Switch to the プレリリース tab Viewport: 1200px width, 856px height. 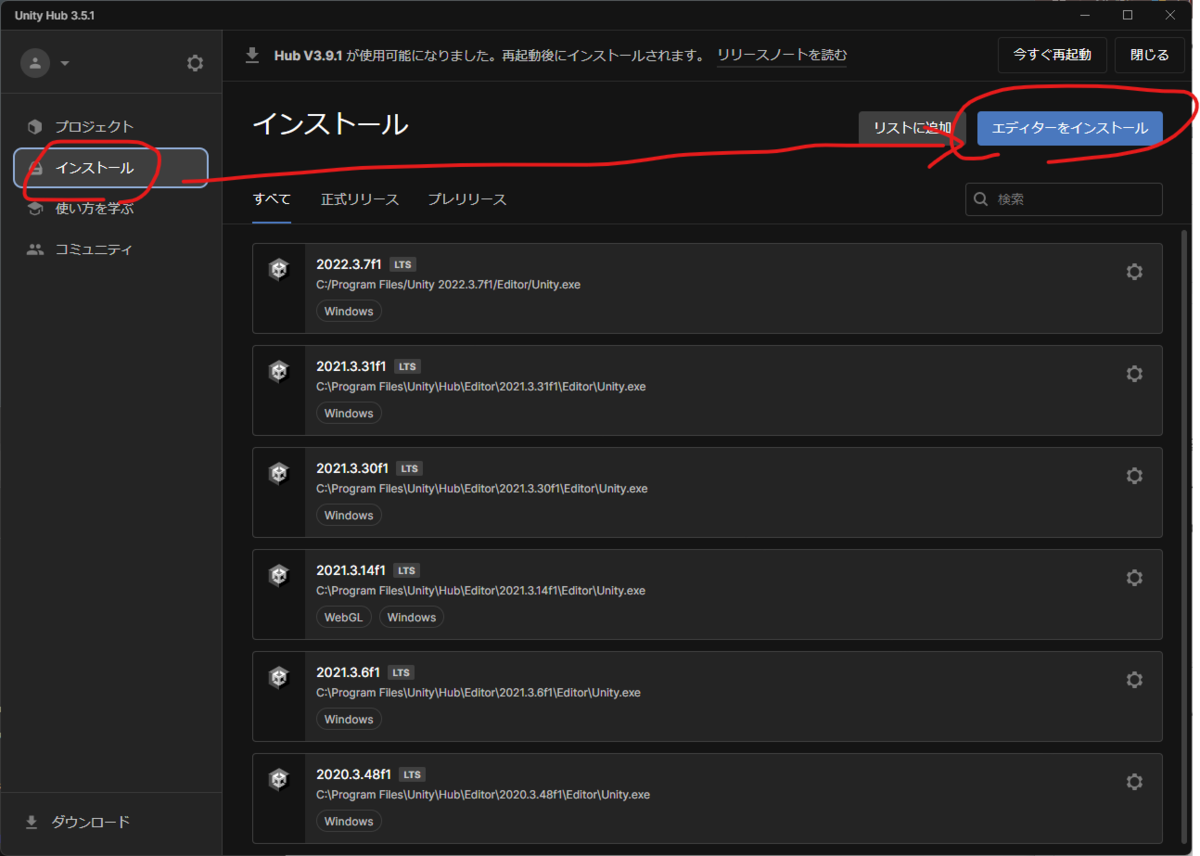coord(467,199)
